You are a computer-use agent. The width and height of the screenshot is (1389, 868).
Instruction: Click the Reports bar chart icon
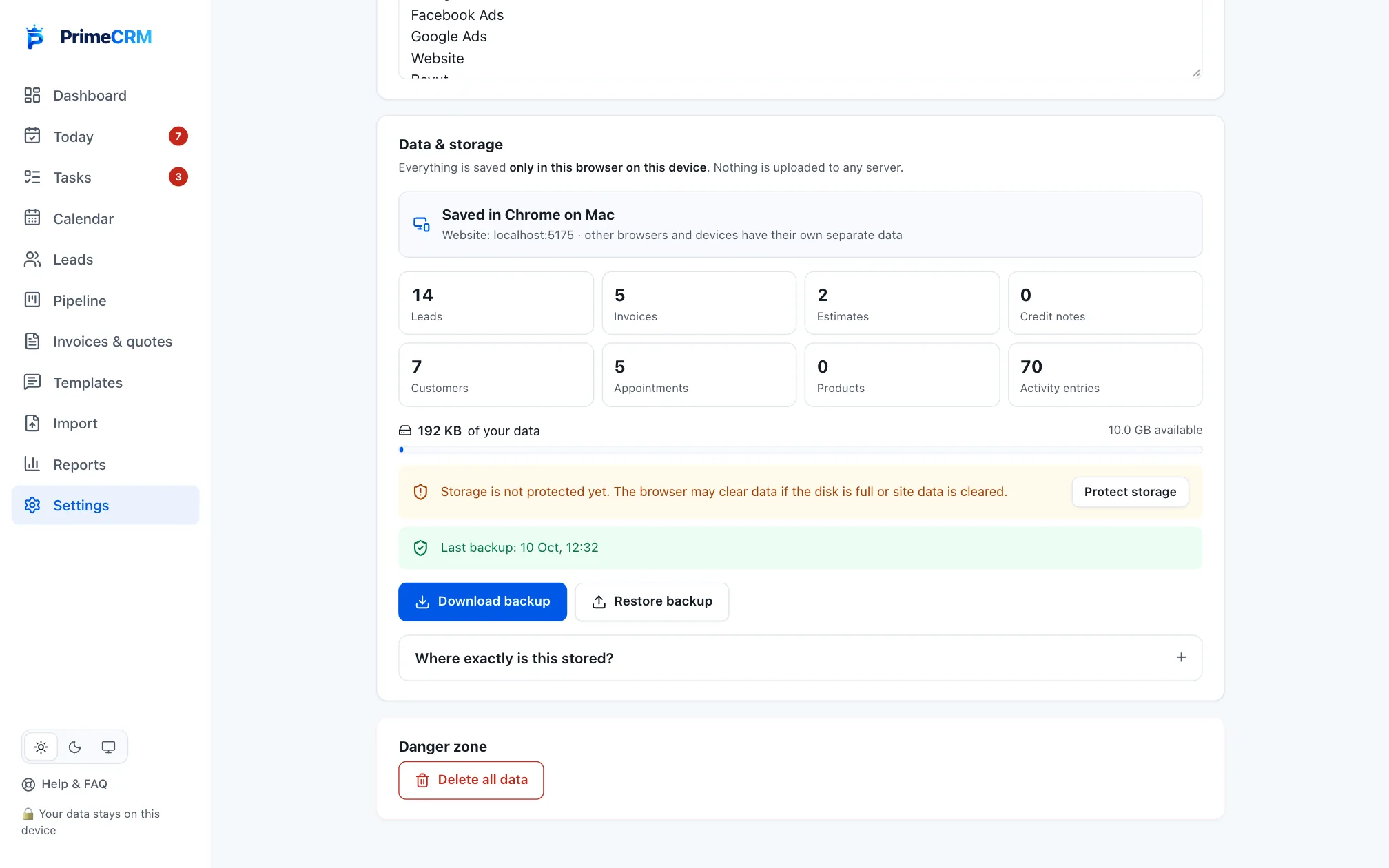(x=32, y=464)
